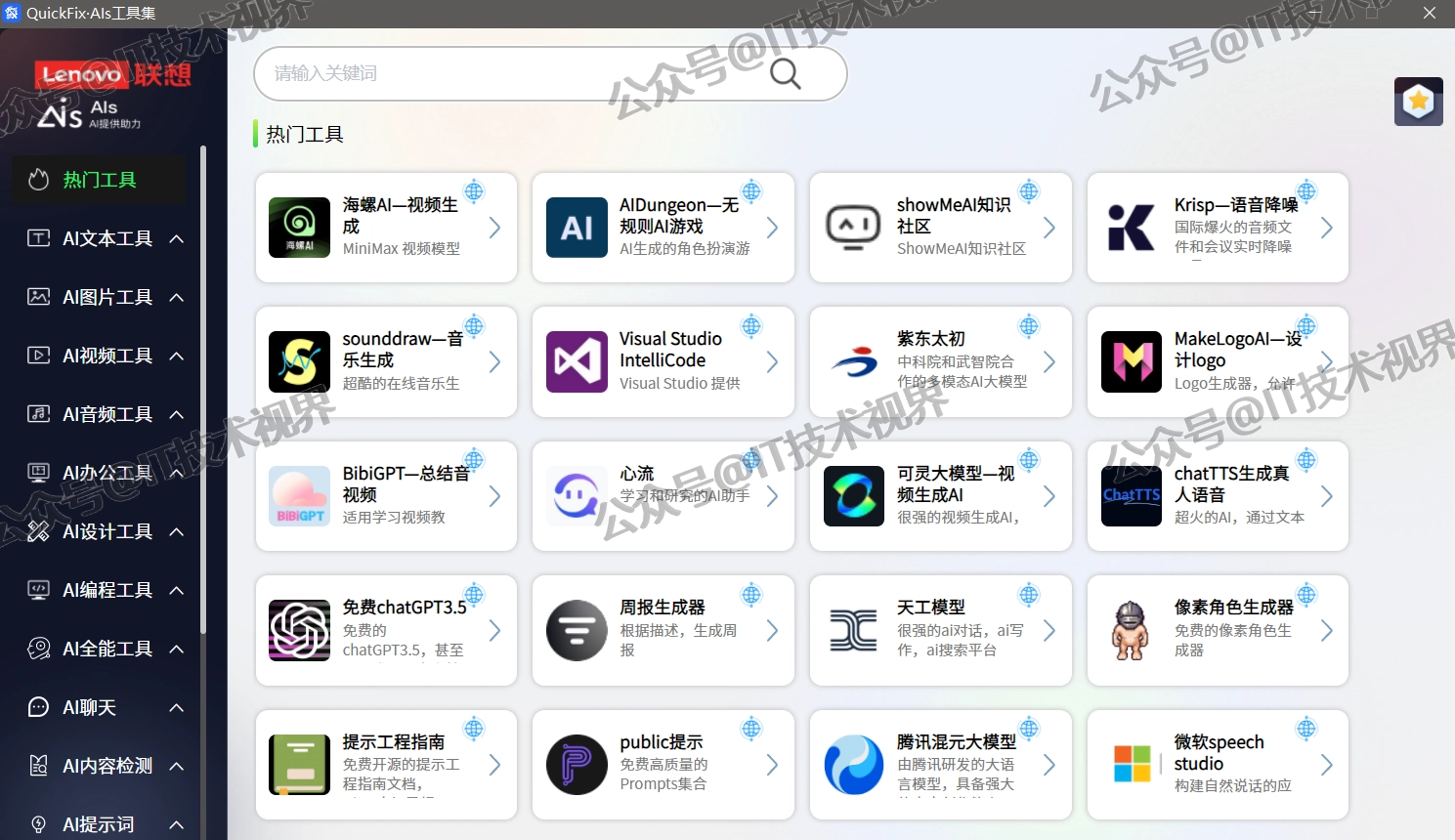This screenshot has width=1455, height=840.
Task: Open the AIDungeon card arrow
Action: click(772, 228)
